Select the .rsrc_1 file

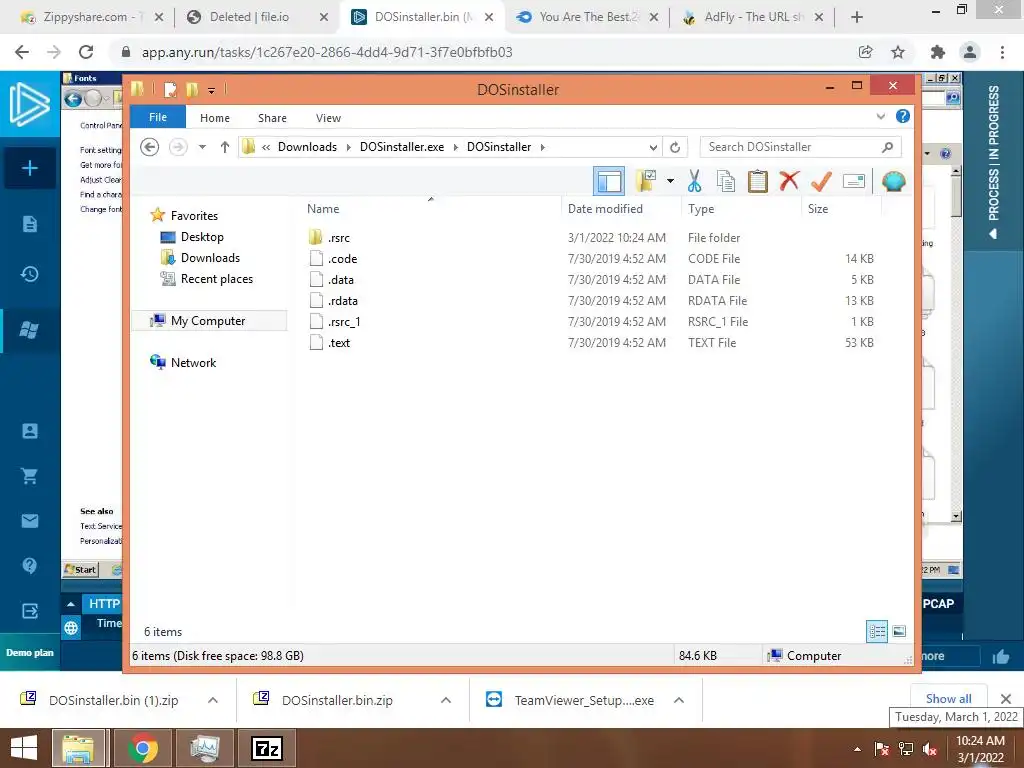click(x=344, y=321)
